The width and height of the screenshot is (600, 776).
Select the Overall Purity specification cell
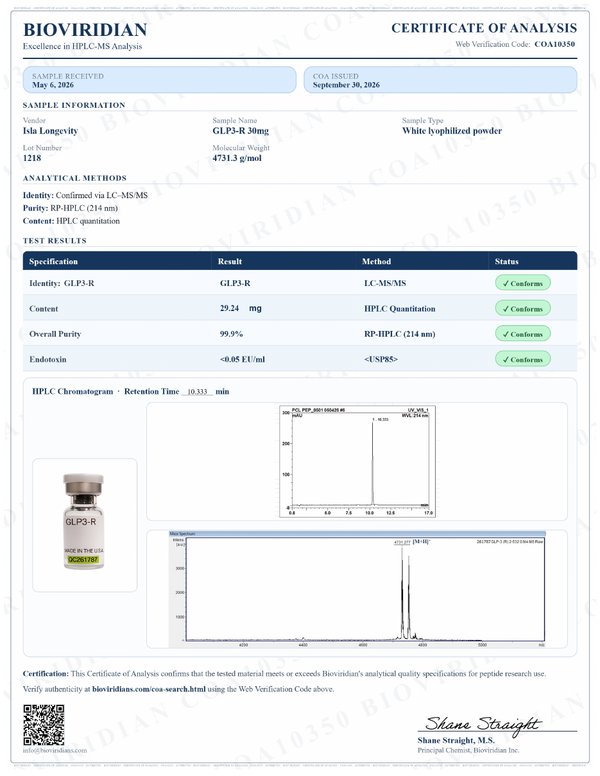pos(55,334)
